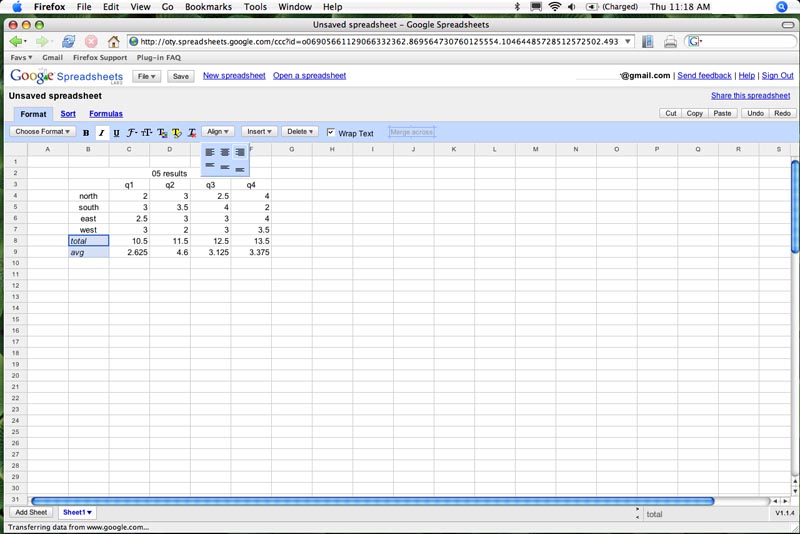The height and width of the screenshot is (534, 800).
Task: Click the Gmail bookmark in bookmarks bar
Action: [x=53, y=58]
